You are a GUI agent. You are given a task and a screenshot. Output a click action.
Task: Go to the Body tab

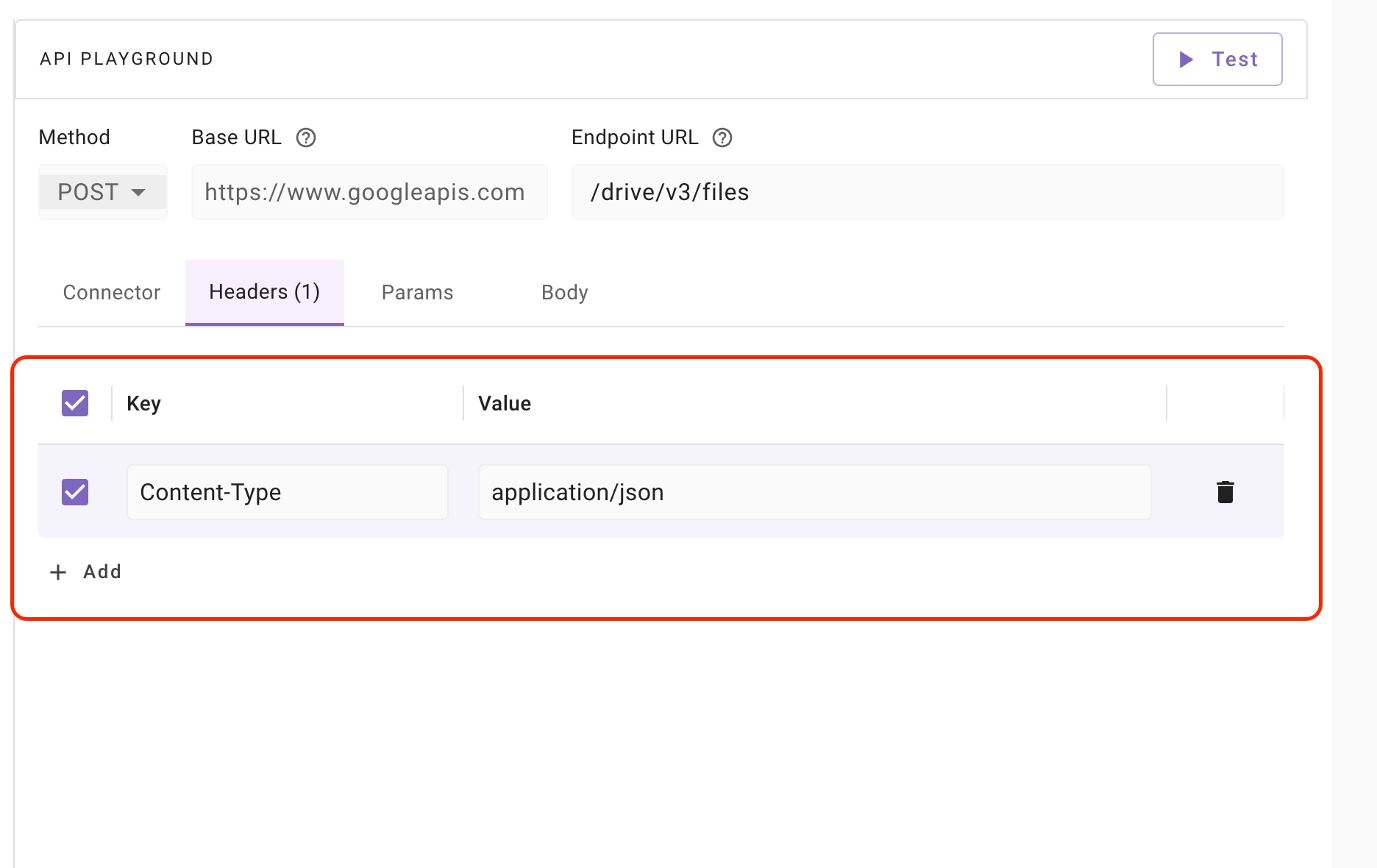(564, 292)
